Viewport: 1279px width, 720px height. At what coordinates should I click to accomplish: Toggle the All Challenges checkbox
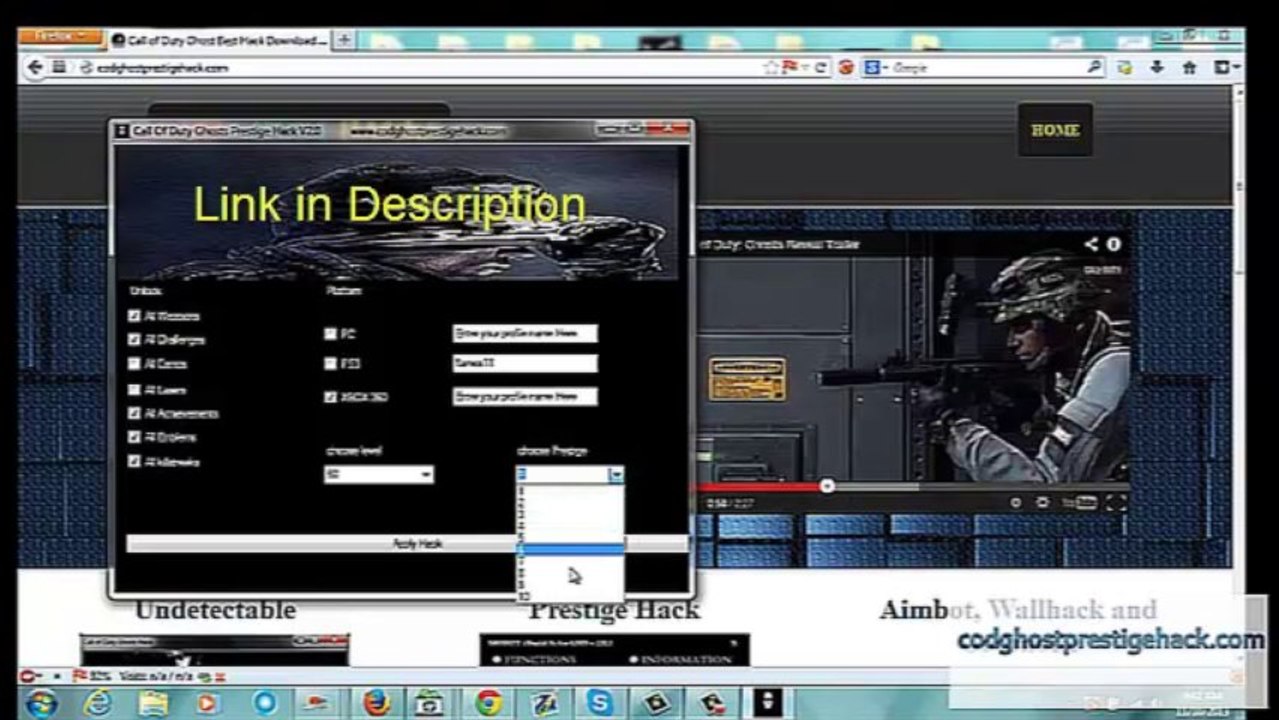tap(135, 340)
